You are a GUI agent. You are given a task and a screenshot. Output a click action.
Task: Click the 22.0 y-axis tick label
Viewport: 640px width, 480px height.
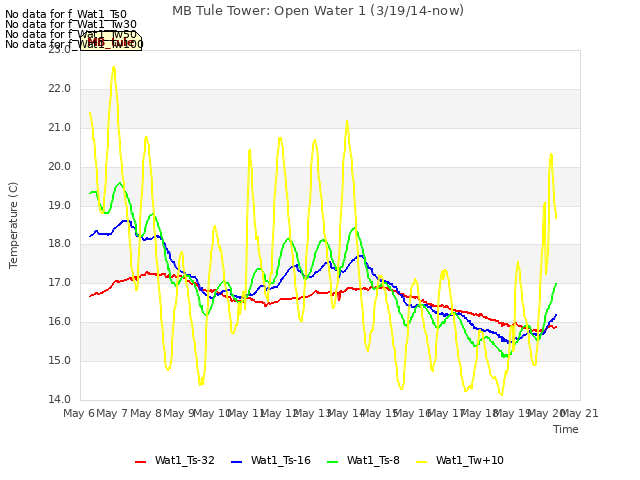(59, 89)
